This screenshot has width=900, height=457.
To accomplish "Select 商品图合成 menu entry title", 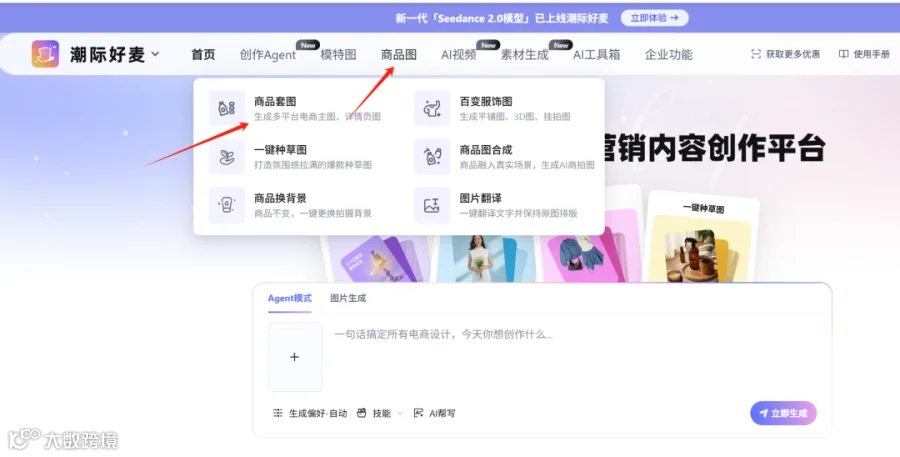I will (486, 150).
